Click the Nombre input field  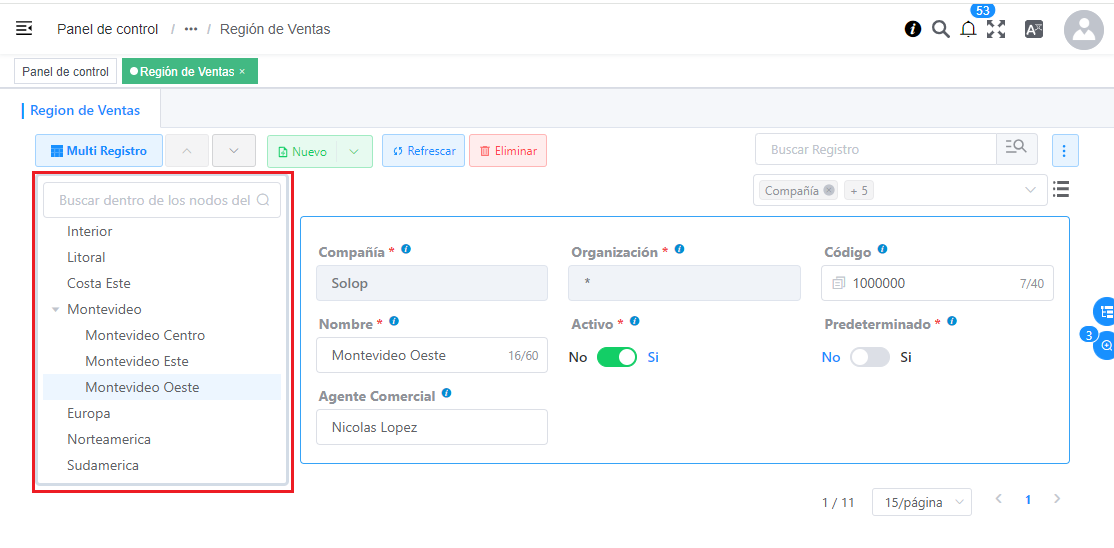pos(415,355)
